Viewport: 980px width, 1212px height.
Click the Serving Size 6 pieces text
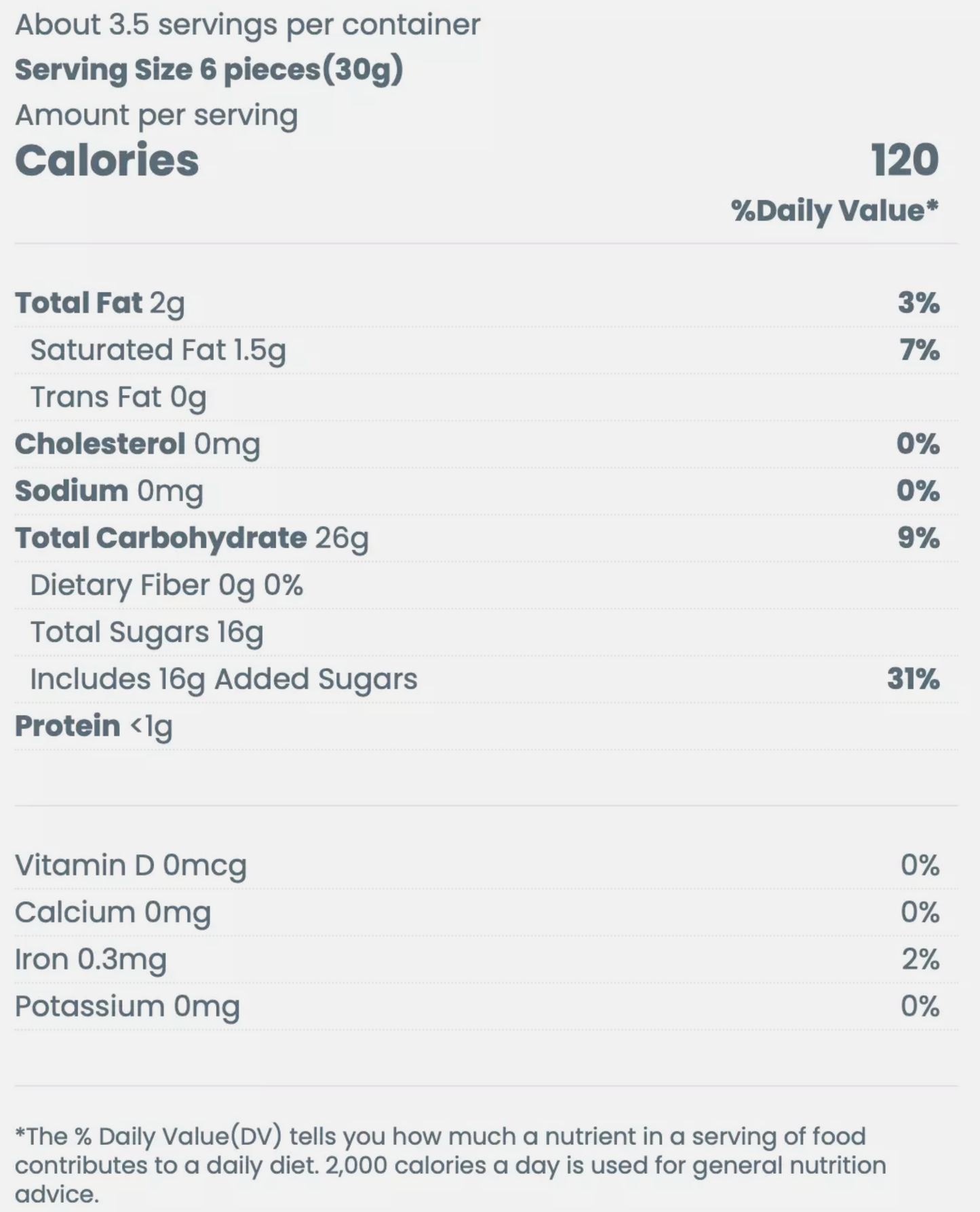click(209, 70)
